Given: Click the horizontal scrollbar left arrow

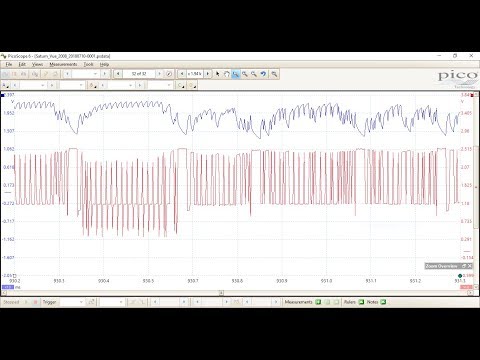Looking at the screenshot, I should pyautogui.click(x=4, y=293).
